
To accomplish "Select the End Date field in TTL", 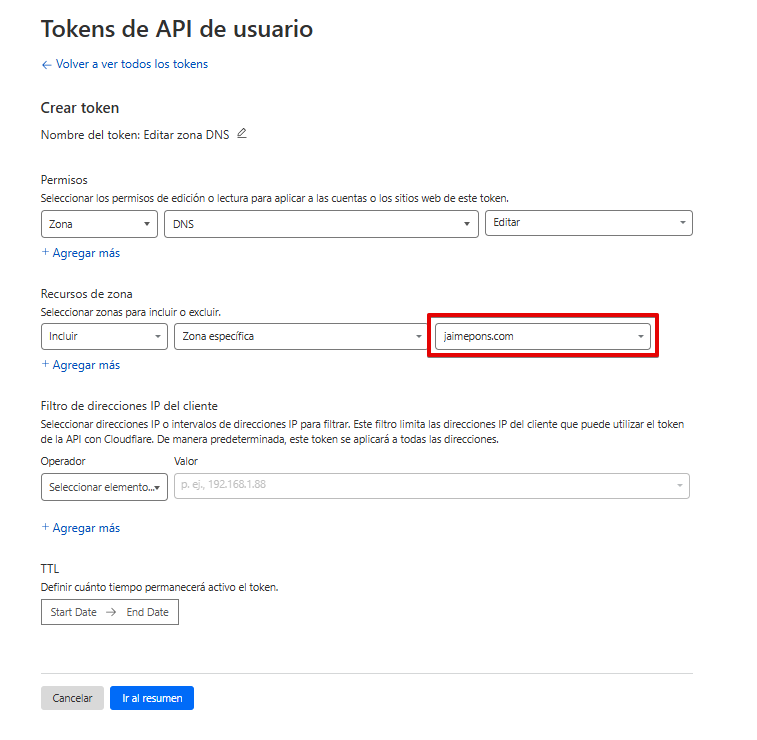I will tap(147, 612).
